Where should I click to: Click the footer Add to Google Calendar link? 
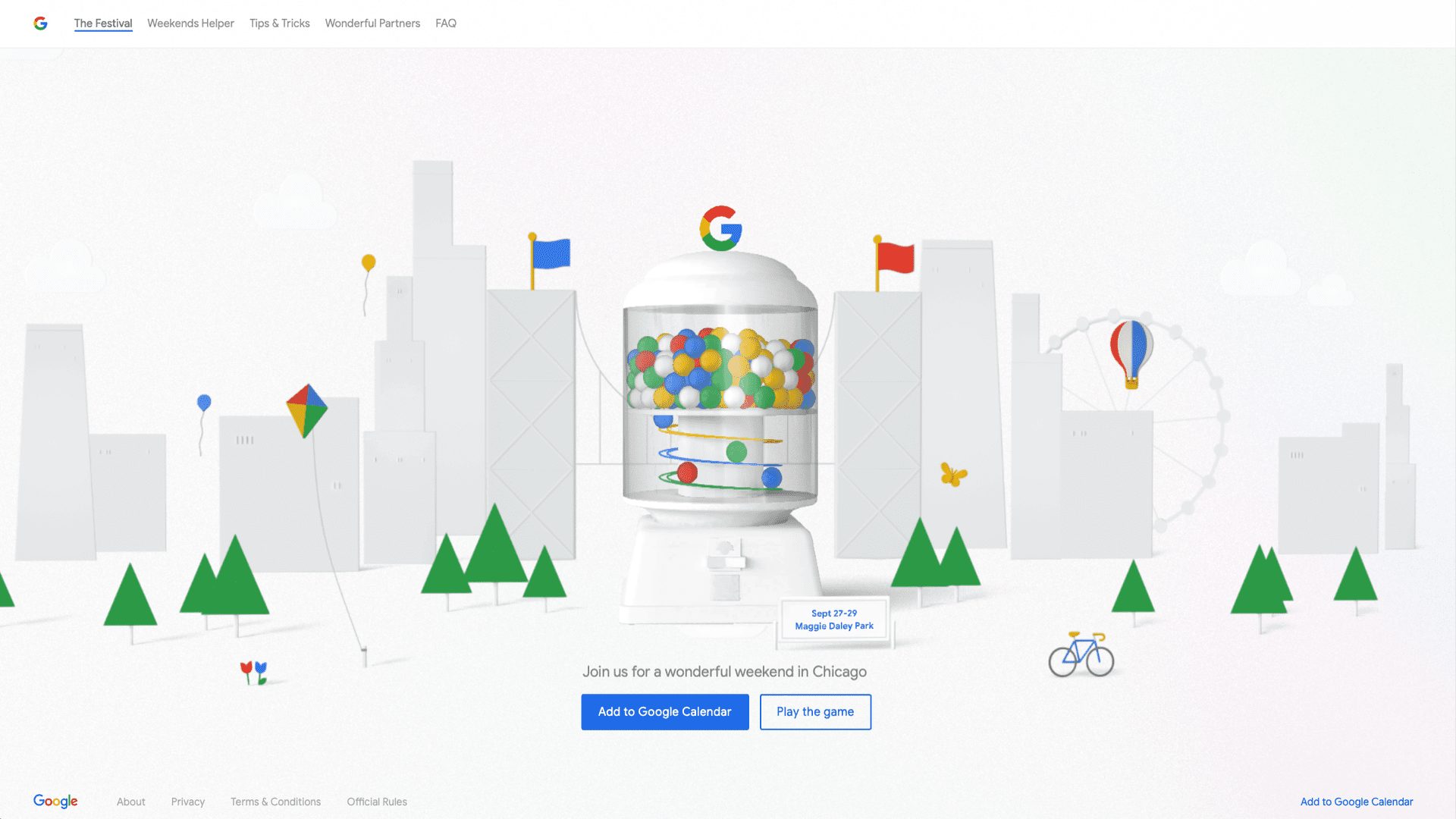(1357, 802)
